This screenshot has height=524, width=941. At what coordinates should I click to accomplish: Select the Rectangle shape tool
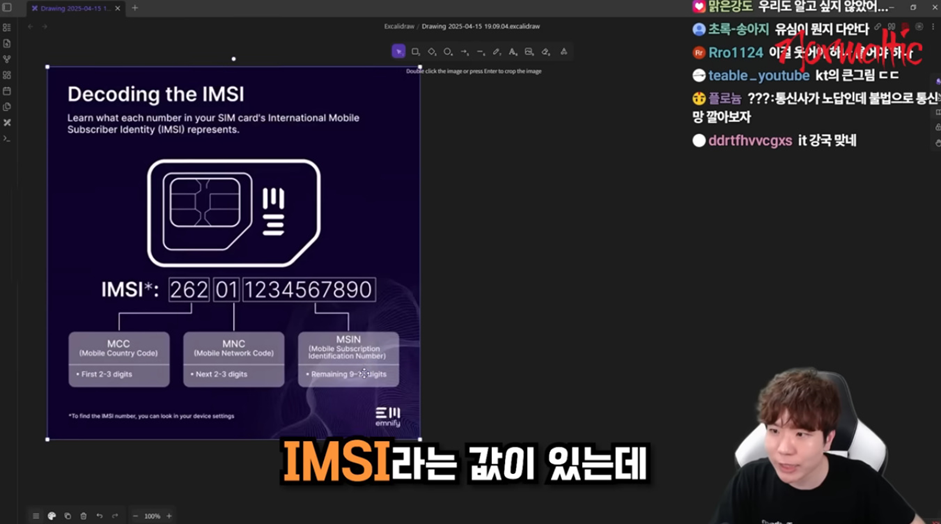point(415,51)
